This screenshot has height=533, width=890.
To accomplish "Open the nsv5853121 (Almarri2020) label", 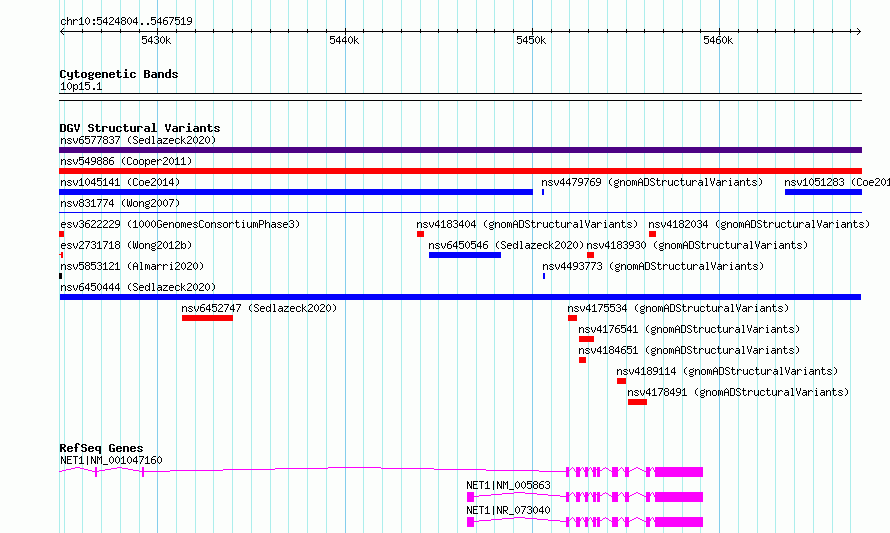I will coord(132,266).
